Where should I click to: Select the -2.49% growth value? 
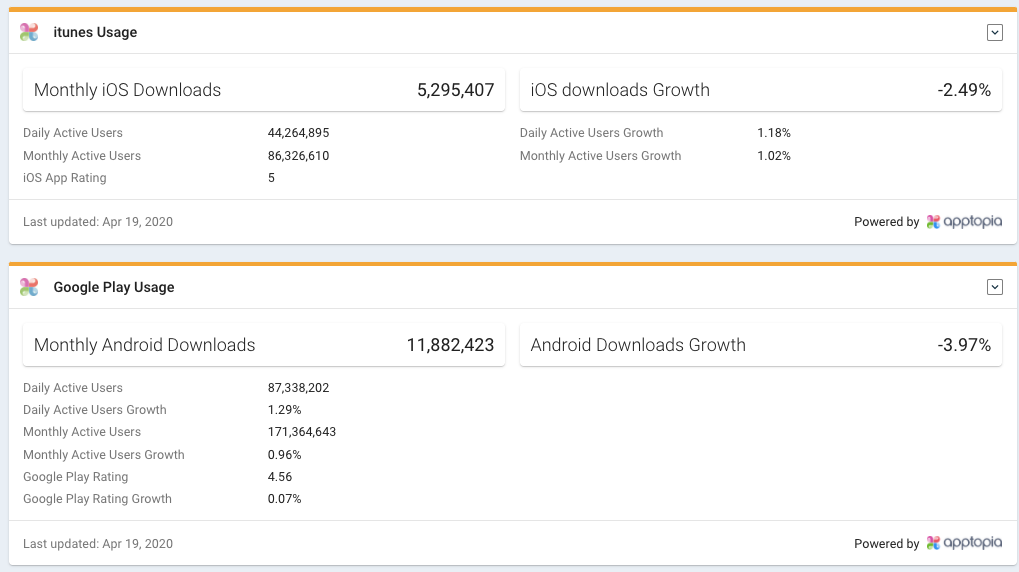pyautogui.click(x=964, y=90)
